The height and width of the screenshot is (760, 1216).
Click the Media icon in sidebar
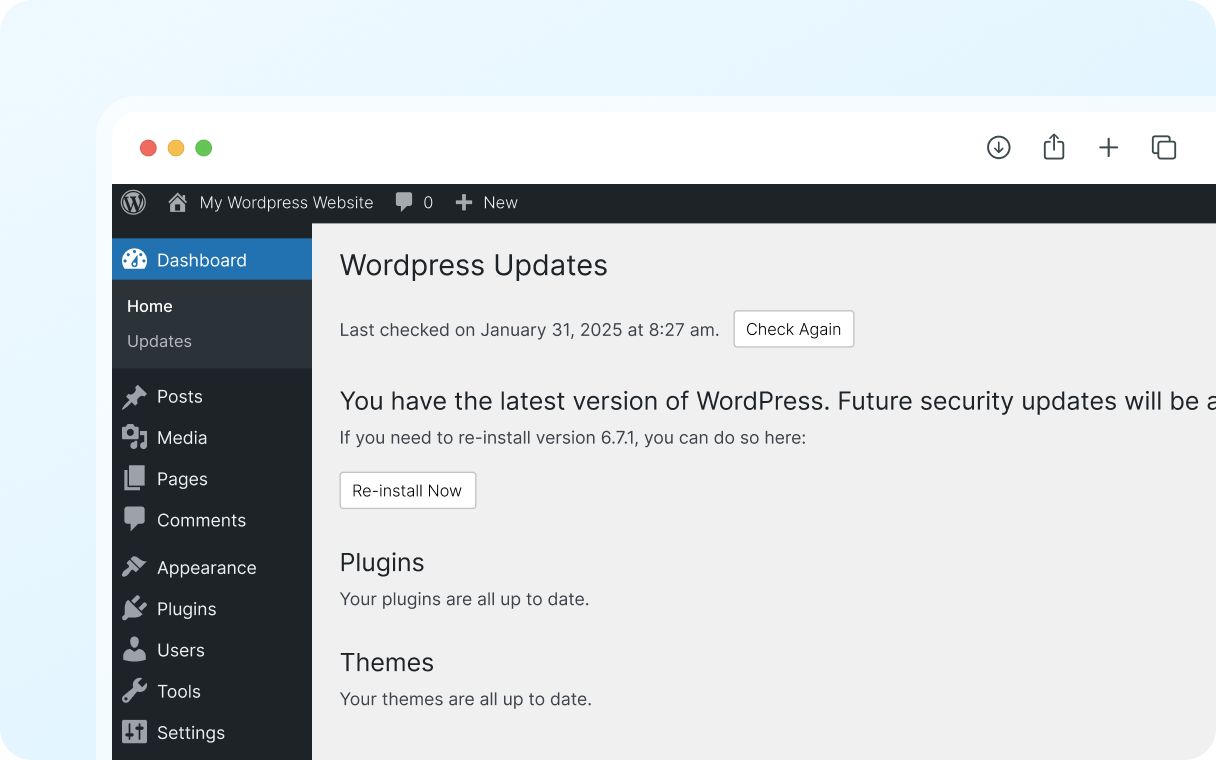click(134, 438)
